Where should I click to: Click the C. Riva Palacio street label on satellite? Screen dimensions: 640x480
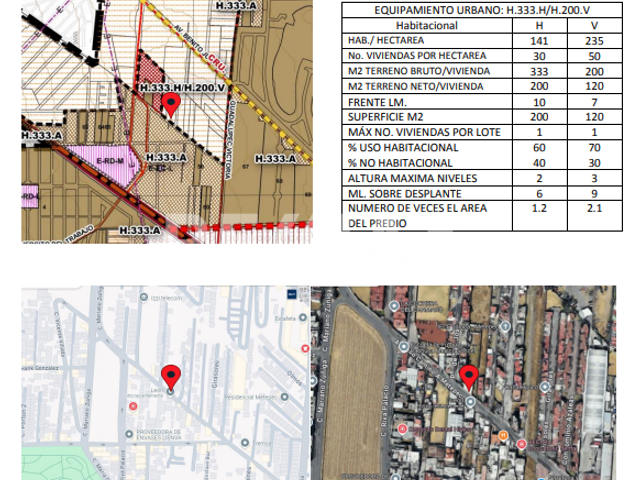pos(384,411)
